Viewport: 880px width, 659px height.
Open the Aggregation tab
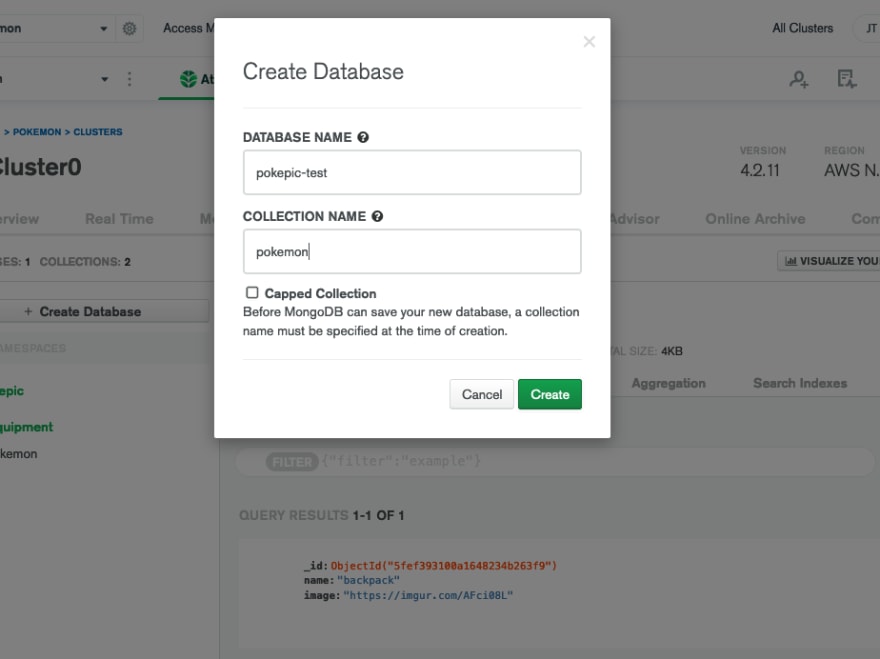668,383
